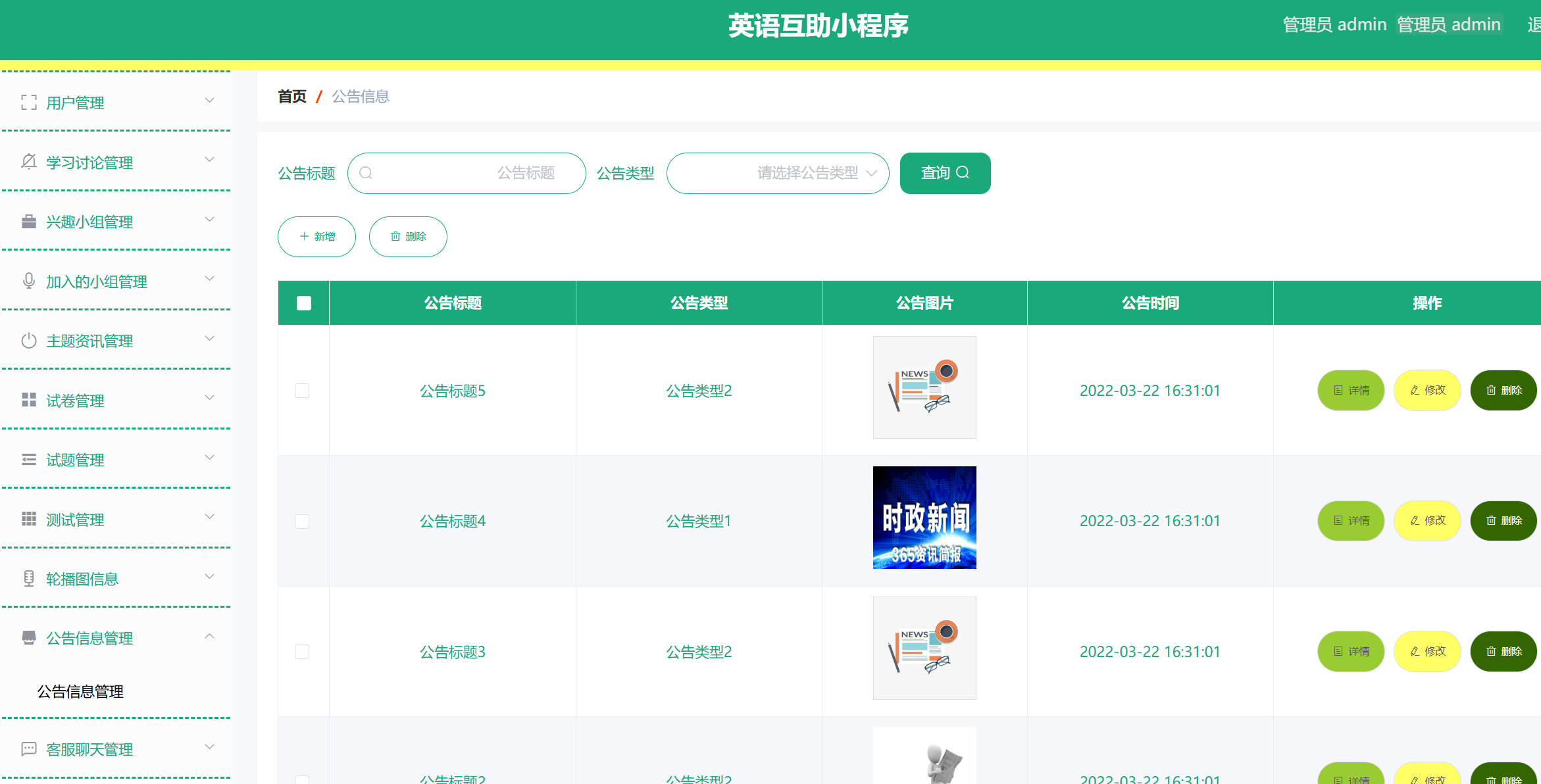
Task: Click inside the 公告标题 search field
Action: (467, 173)
